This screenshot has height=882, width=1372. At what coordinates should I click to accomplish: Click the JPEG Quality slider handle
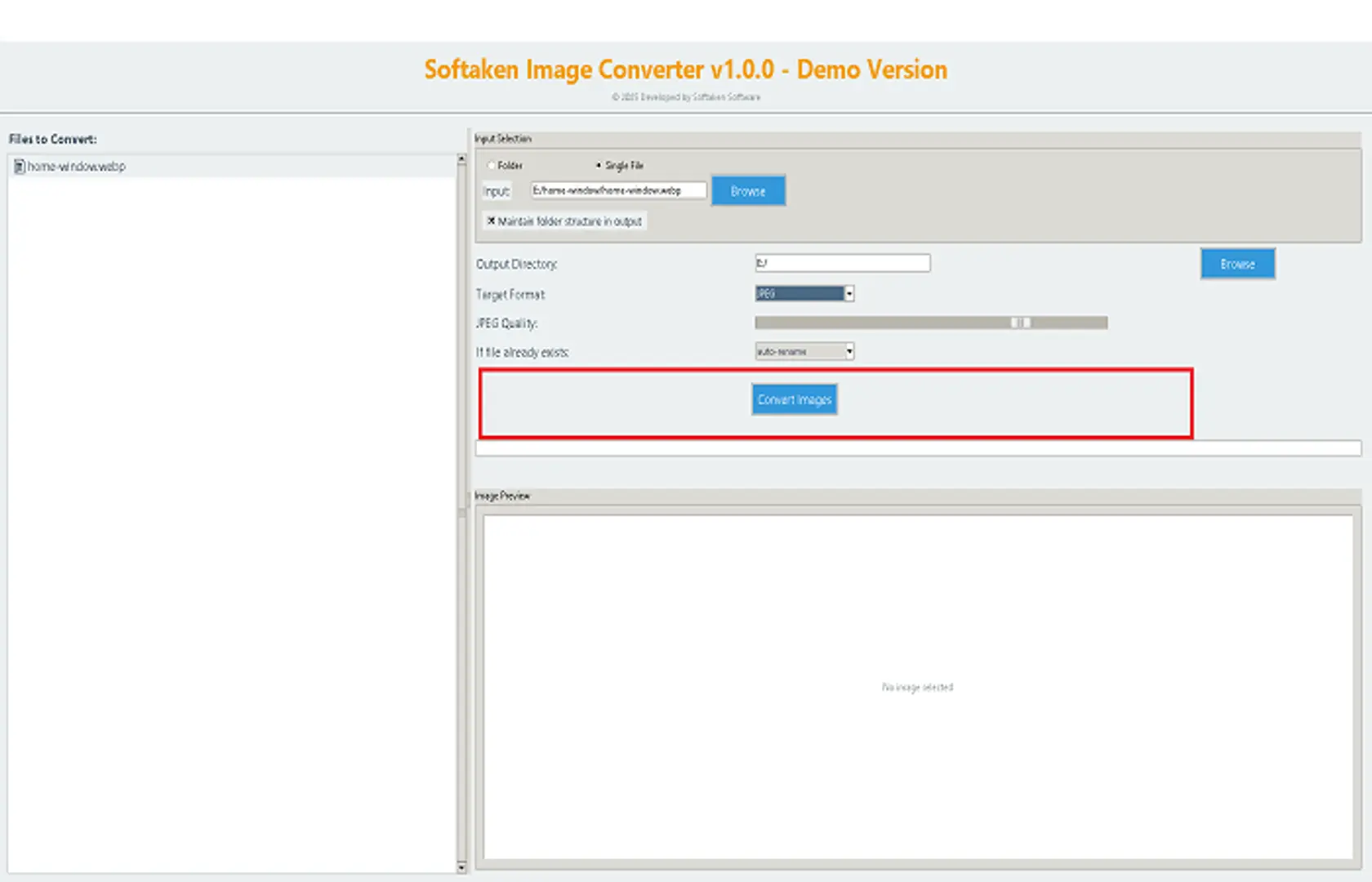[x=1021, y=323]
